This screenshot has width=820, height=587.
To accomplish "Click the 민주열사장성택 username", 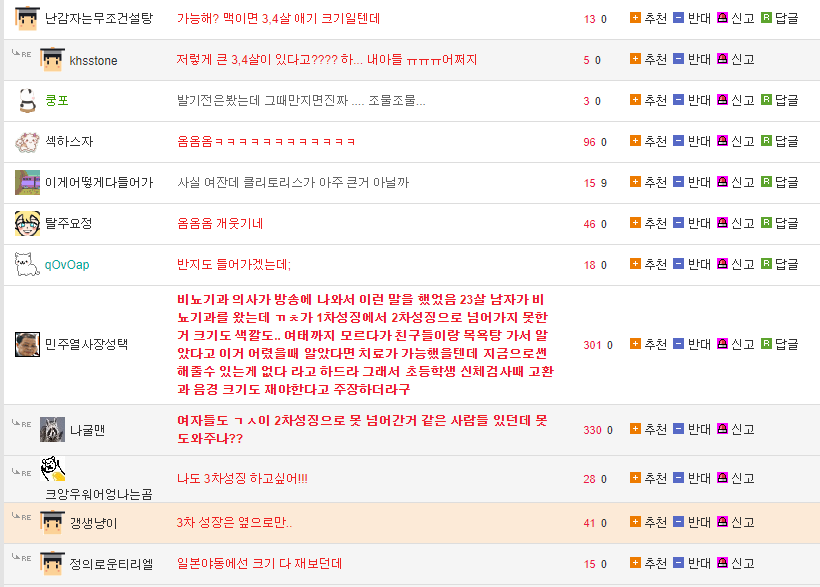I will [x=86, y=345].
